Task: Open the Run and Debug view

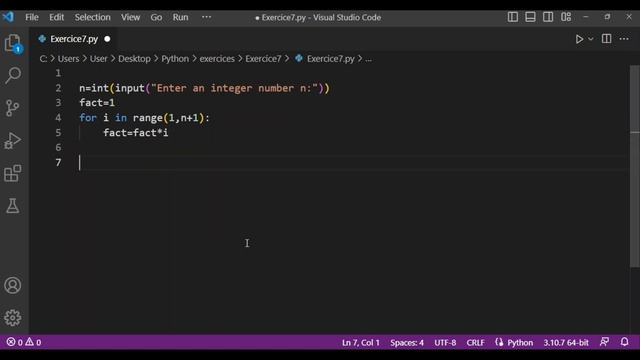Action: (x=13, y=141)
